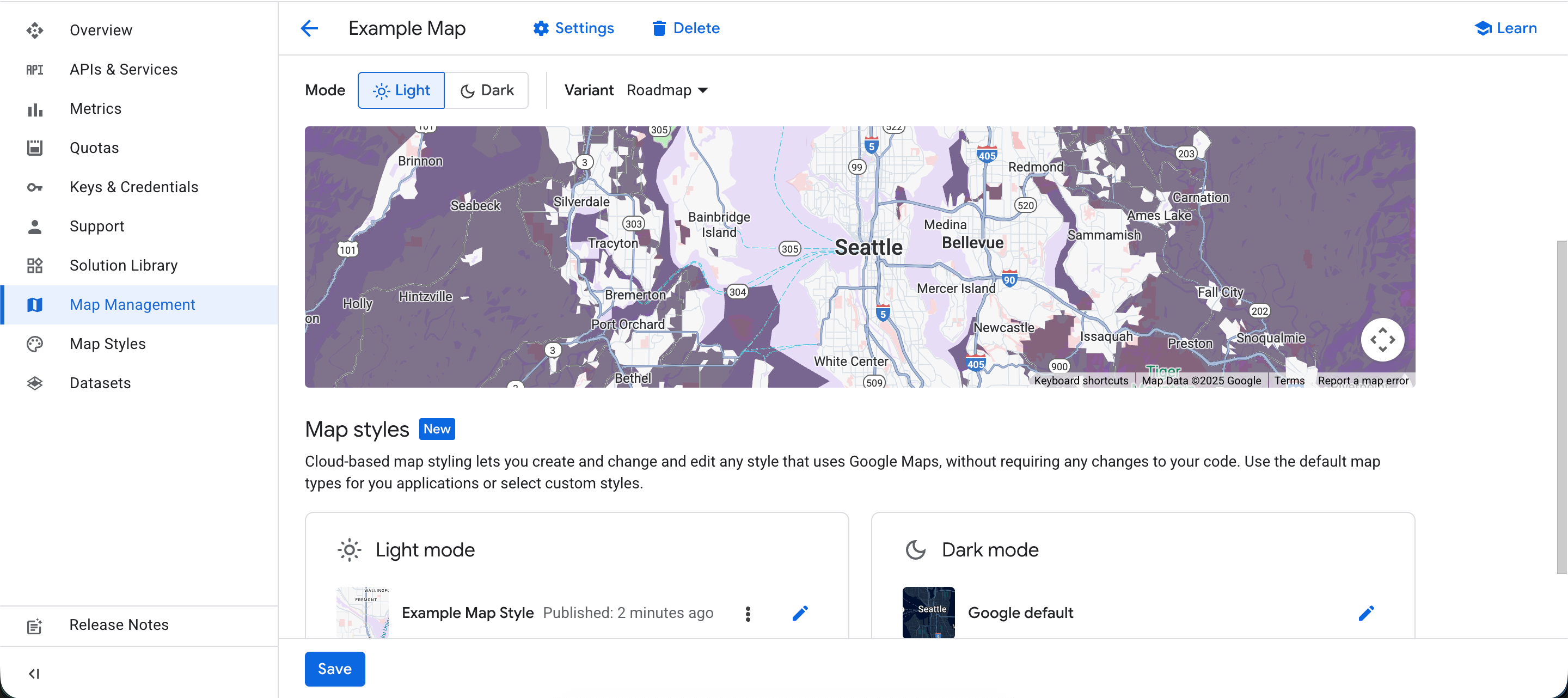Click the pan control on the map
Viewport: 1568px width, 698px height.
[1383, 339]
